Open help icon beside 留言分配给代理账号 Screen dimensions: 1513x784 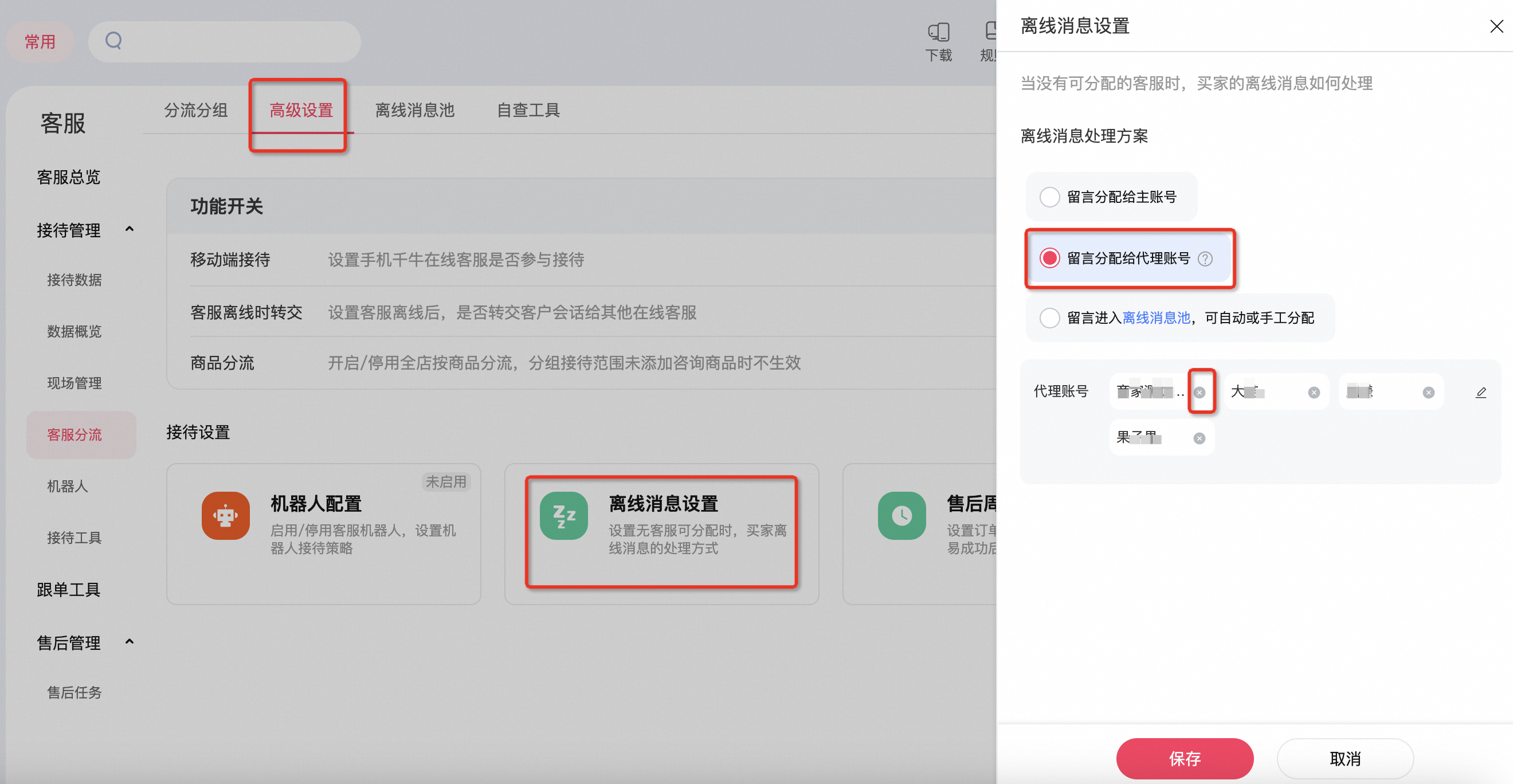coord(1205,259)
